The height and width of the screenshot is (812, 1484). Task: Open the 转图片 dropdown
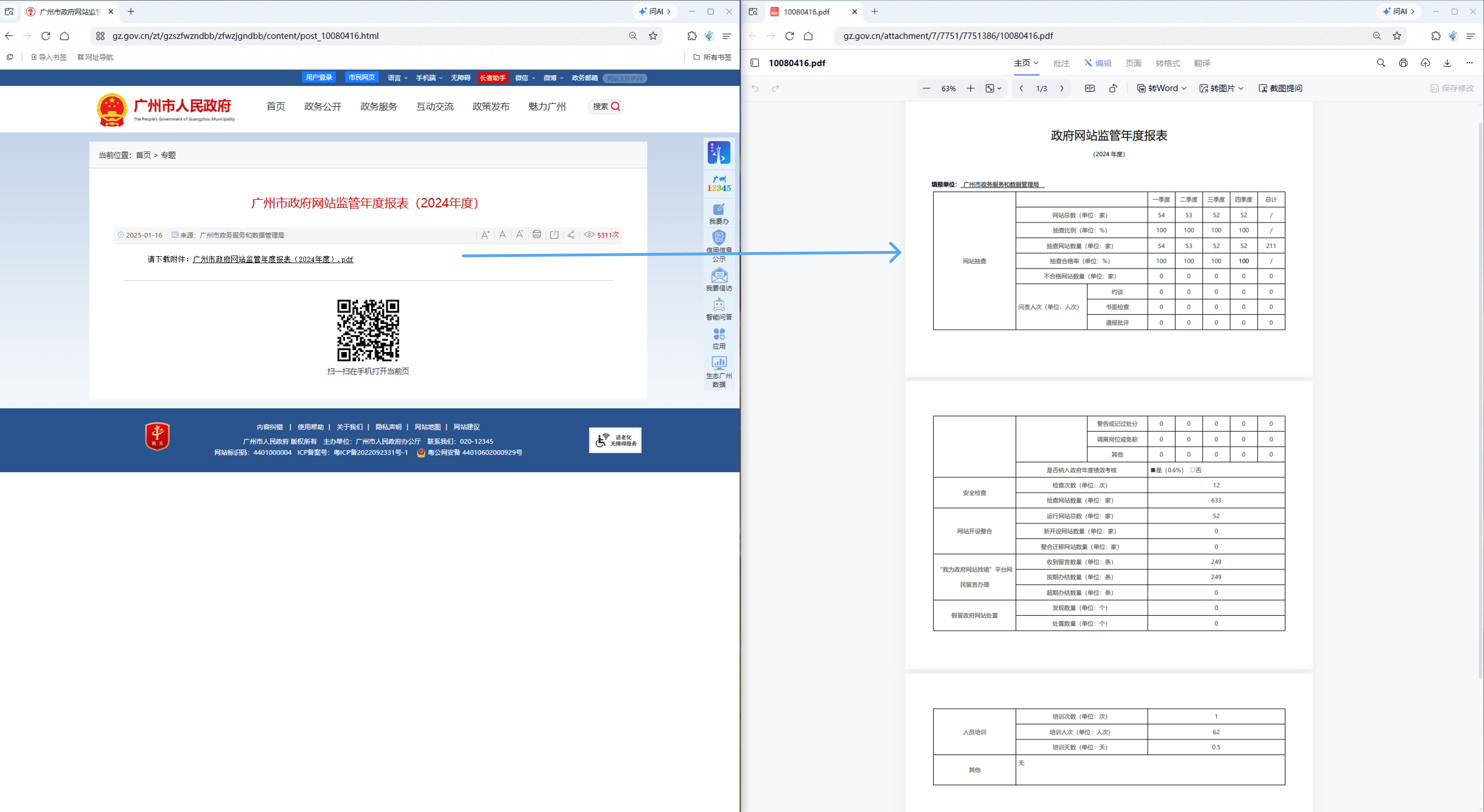click(x=1221, y=88)
